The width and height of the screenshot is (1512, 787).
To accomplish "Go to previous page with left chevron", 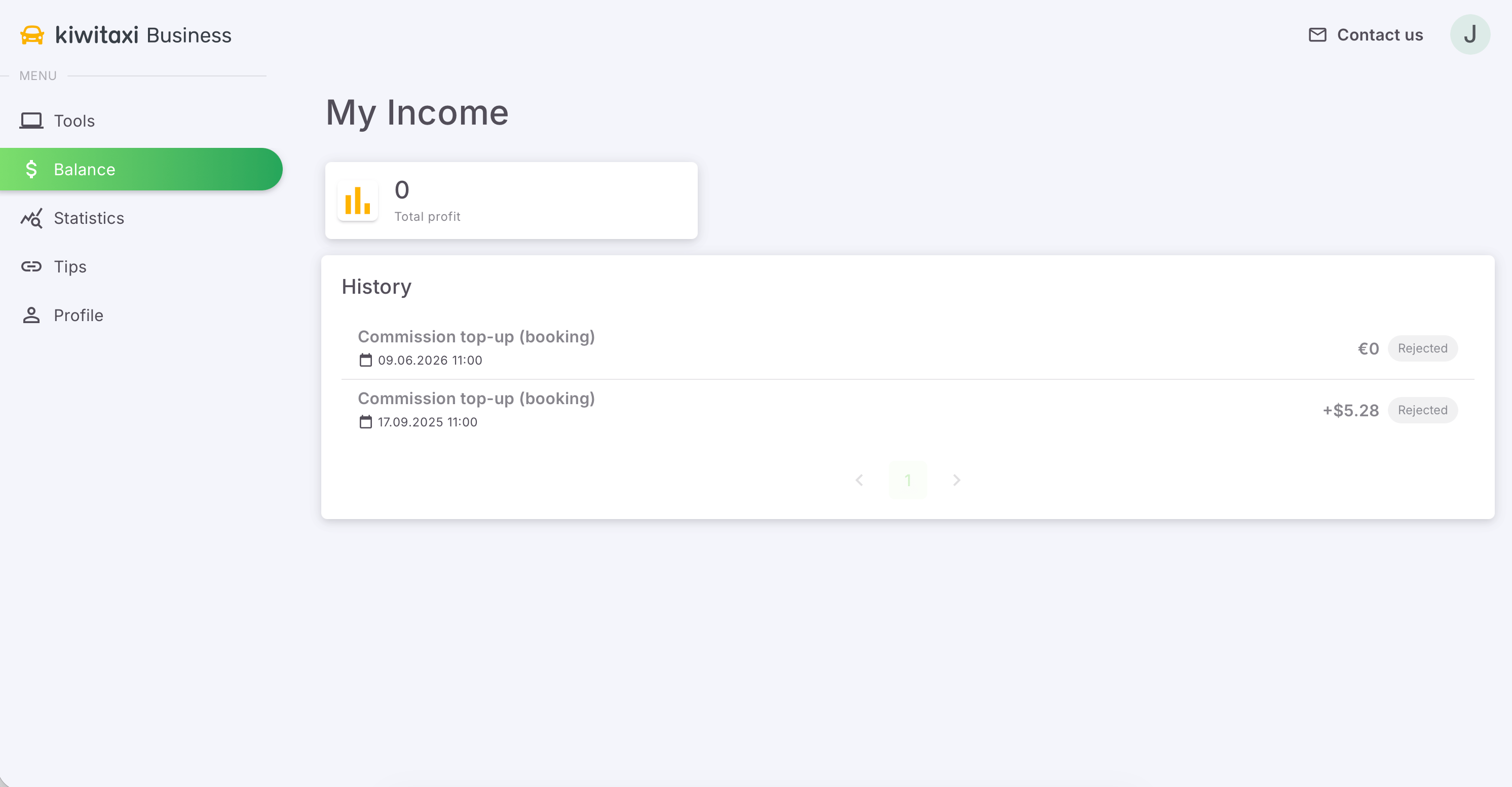I will click(859, 480).
